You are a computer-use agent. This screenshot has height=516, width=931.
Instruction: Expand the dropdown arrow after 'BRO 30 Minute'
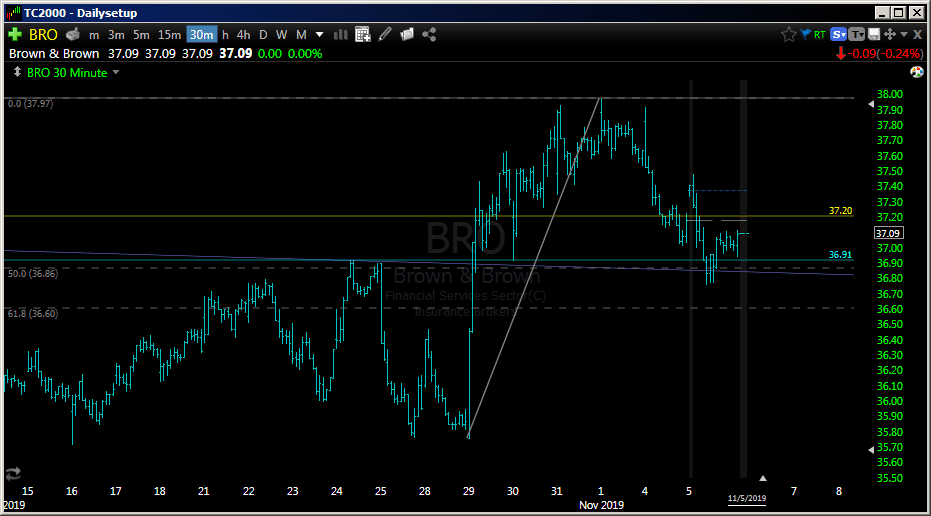point(116,72)
